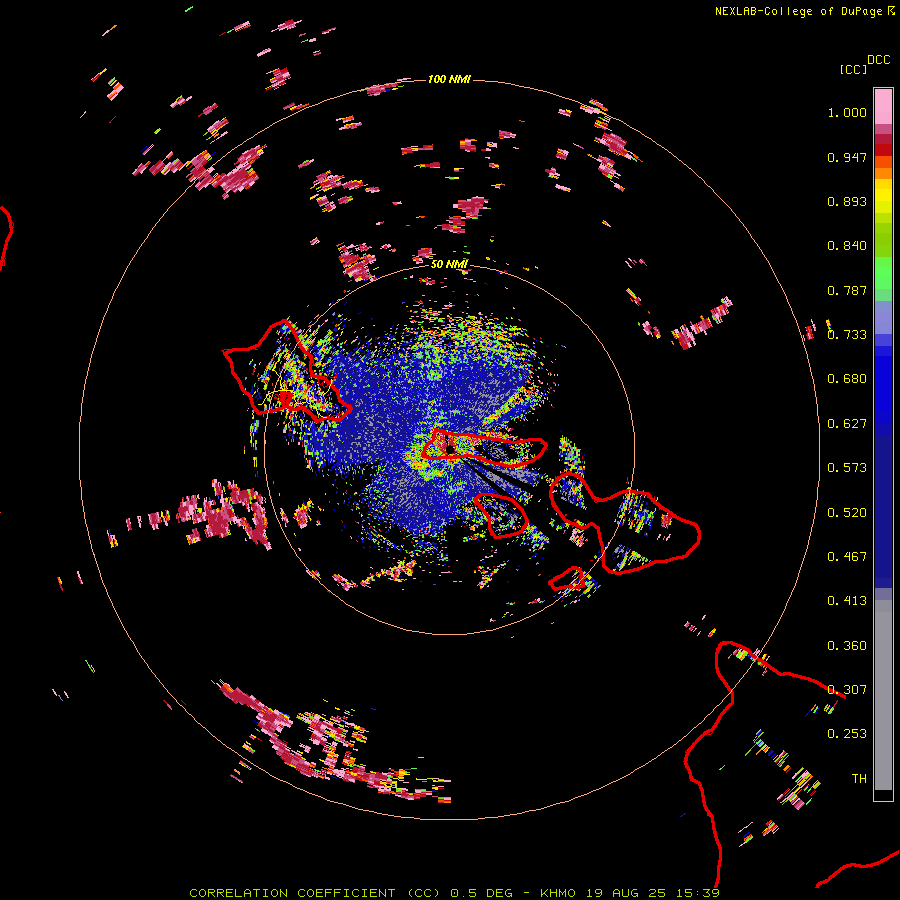The height and width of the screenshot is (900, 900).
Task: Select the 0.627 scale value
Action: 847,424
